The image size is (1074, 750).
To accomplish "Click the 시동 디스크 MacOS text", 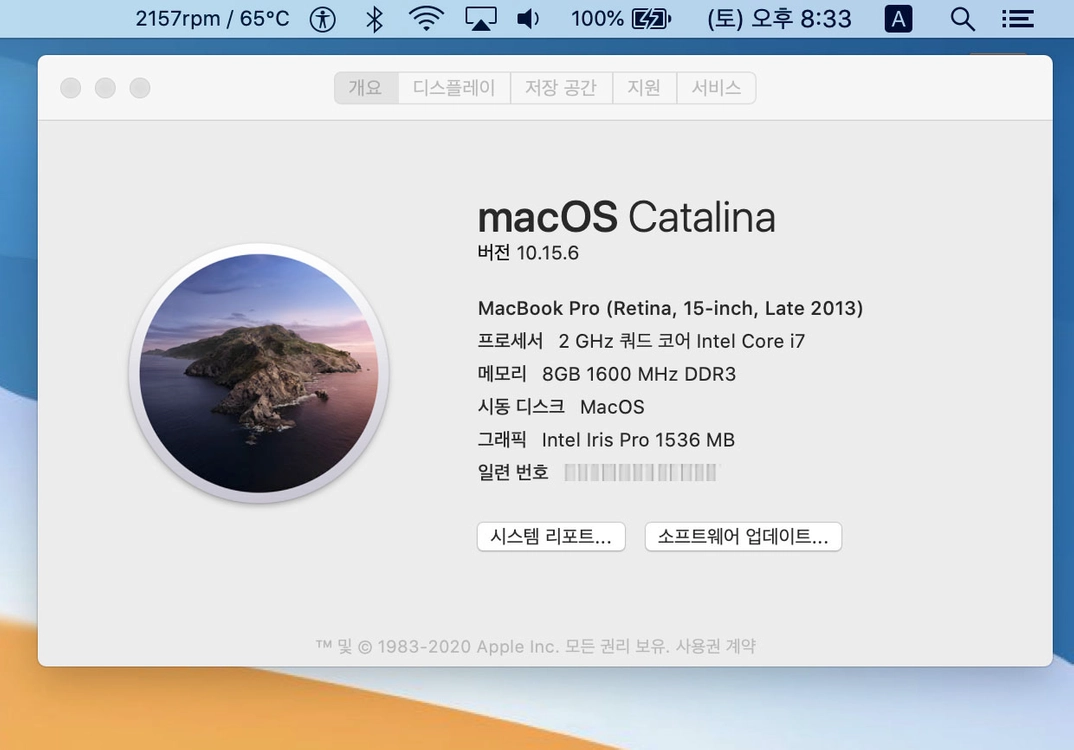I will (561, 407).
